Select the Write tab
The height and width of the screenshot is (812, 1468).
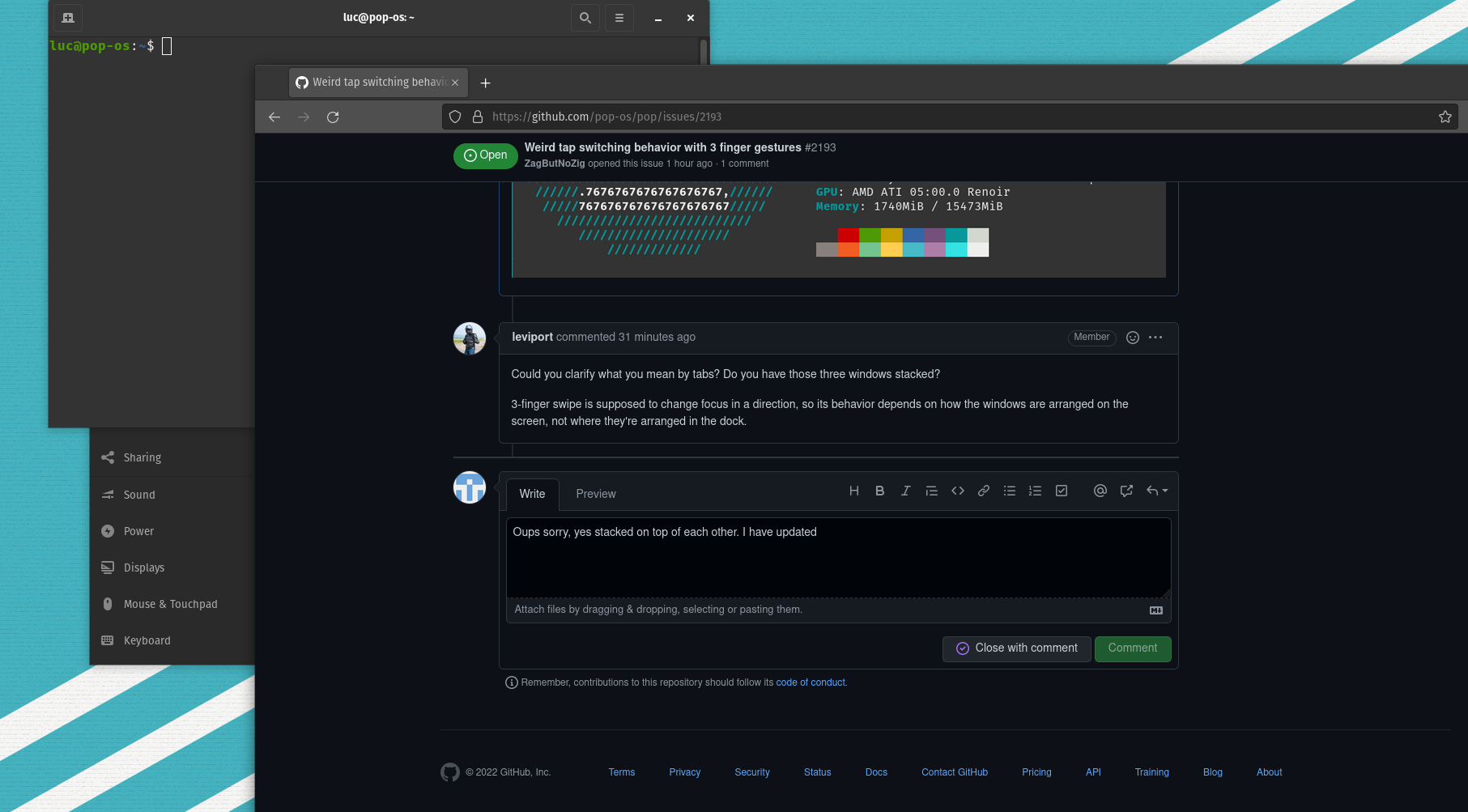pyautogui.click(x=532, y=494)
